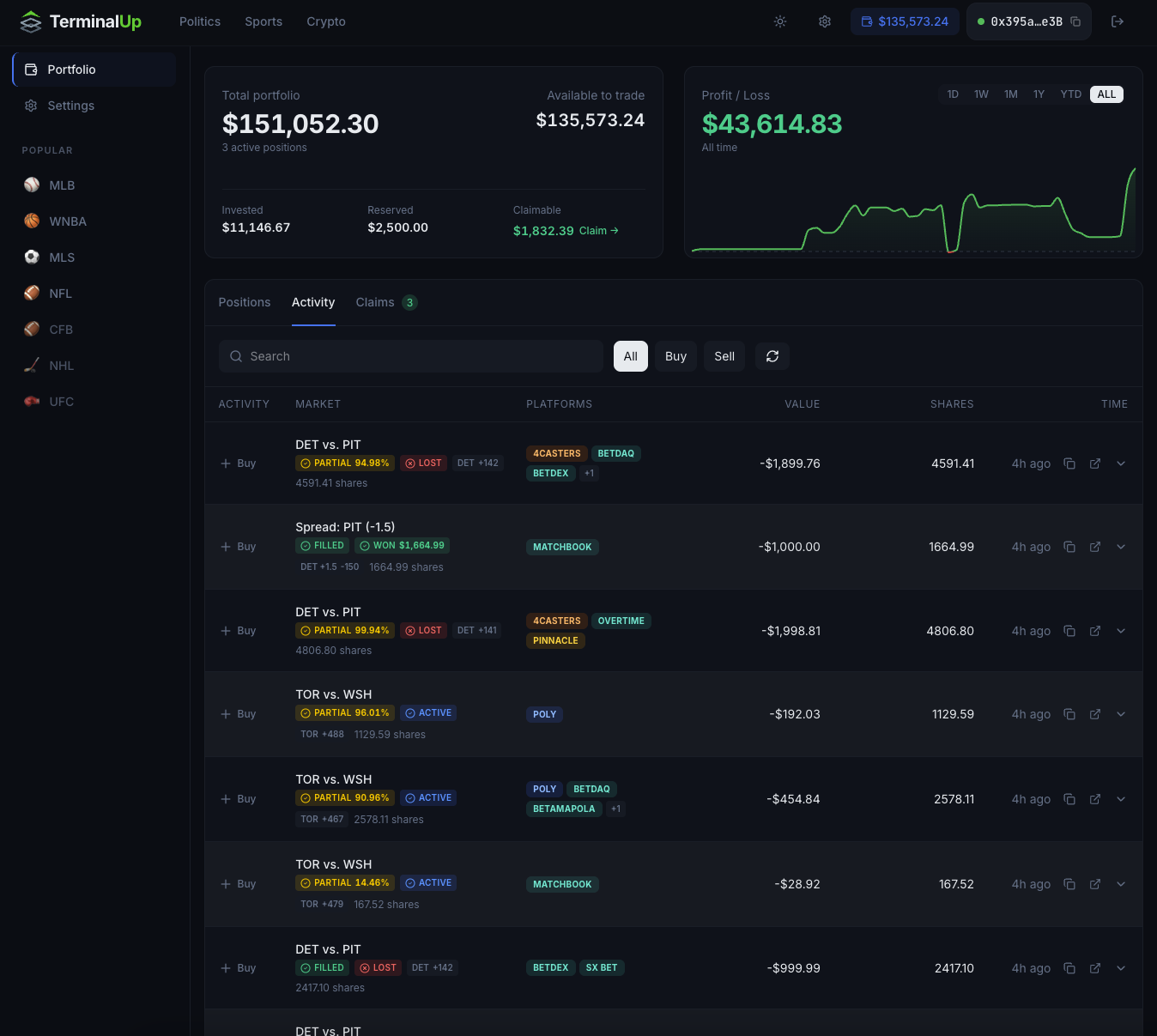The height and width of the screenshot is (1036, 1157).
Task: Copy the -$1,899.76 DET vs. PIT trade
Action: tap(1069, 463)
